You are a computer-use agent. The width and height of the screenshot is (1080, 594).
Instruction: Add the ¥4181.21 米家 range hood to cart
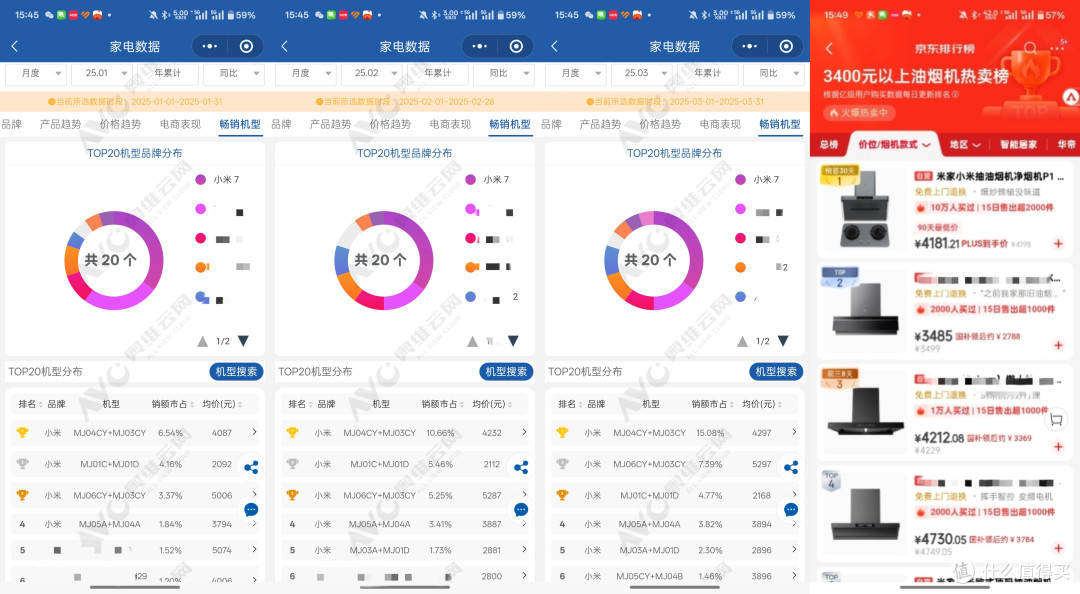1058,243
